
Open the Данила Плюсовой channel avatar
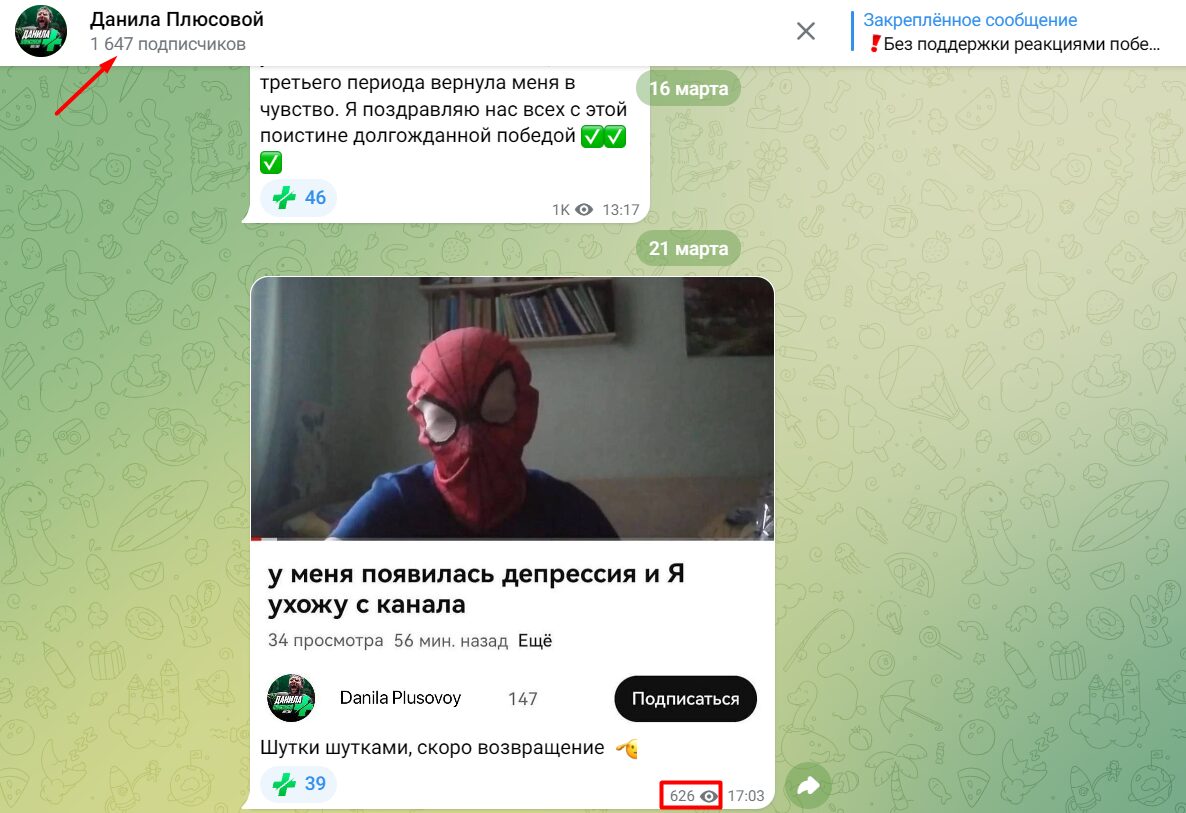[41, 31]
